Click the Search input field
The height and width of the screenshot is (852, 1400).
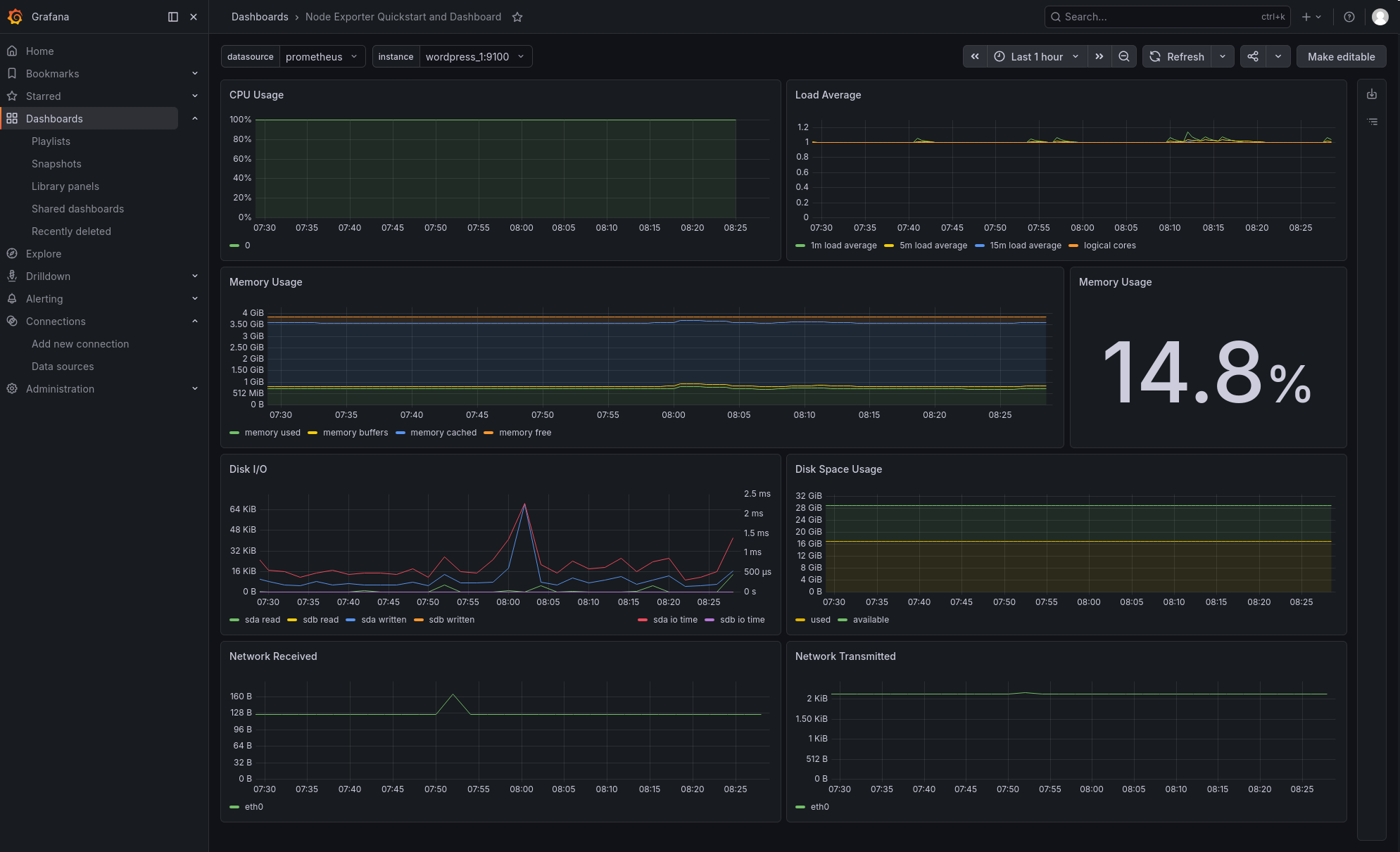click(x=1167, y=17)
